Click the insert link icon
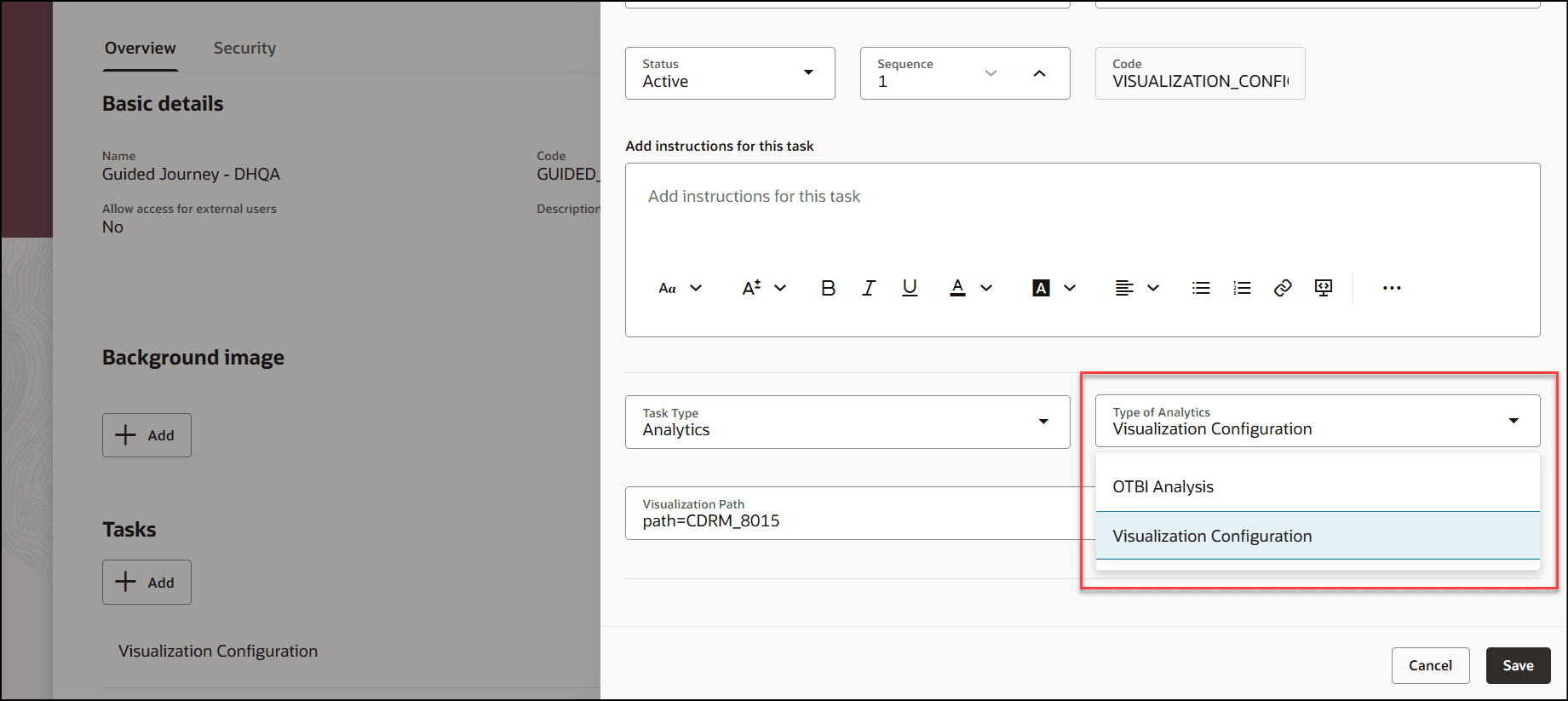The height and width of the screenshot is (701, 1568). [1283, 288]
